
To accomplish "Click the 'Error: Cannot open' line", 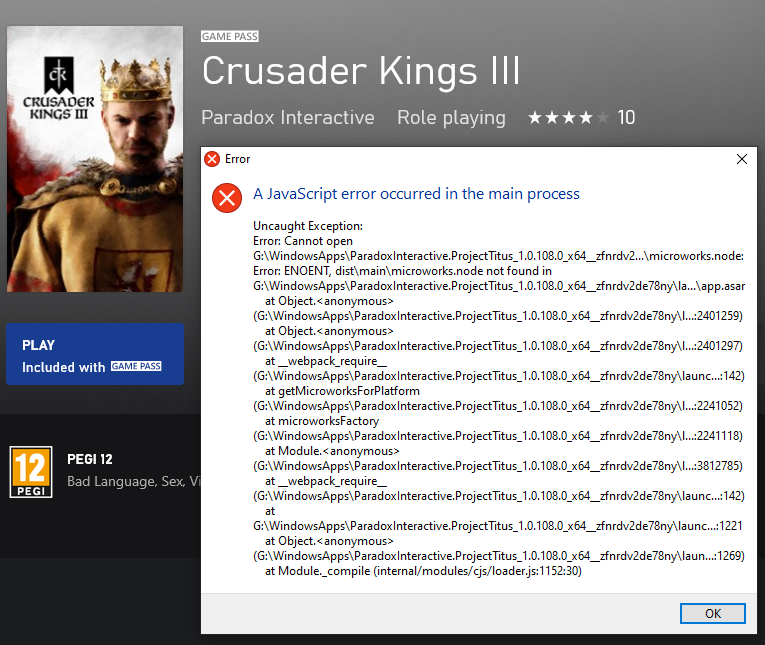I will (302, 241).
